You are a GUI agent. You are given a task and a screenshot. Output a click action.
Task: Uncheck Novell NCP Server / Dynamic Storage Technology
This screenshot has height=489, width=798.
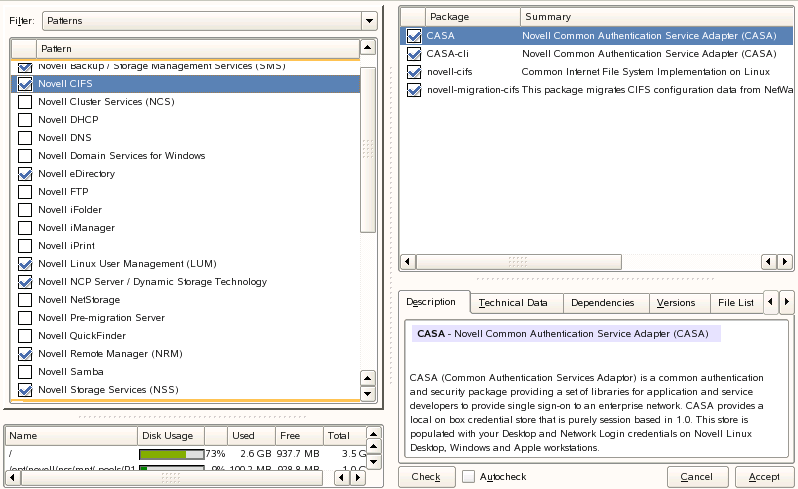click(25, 282)
